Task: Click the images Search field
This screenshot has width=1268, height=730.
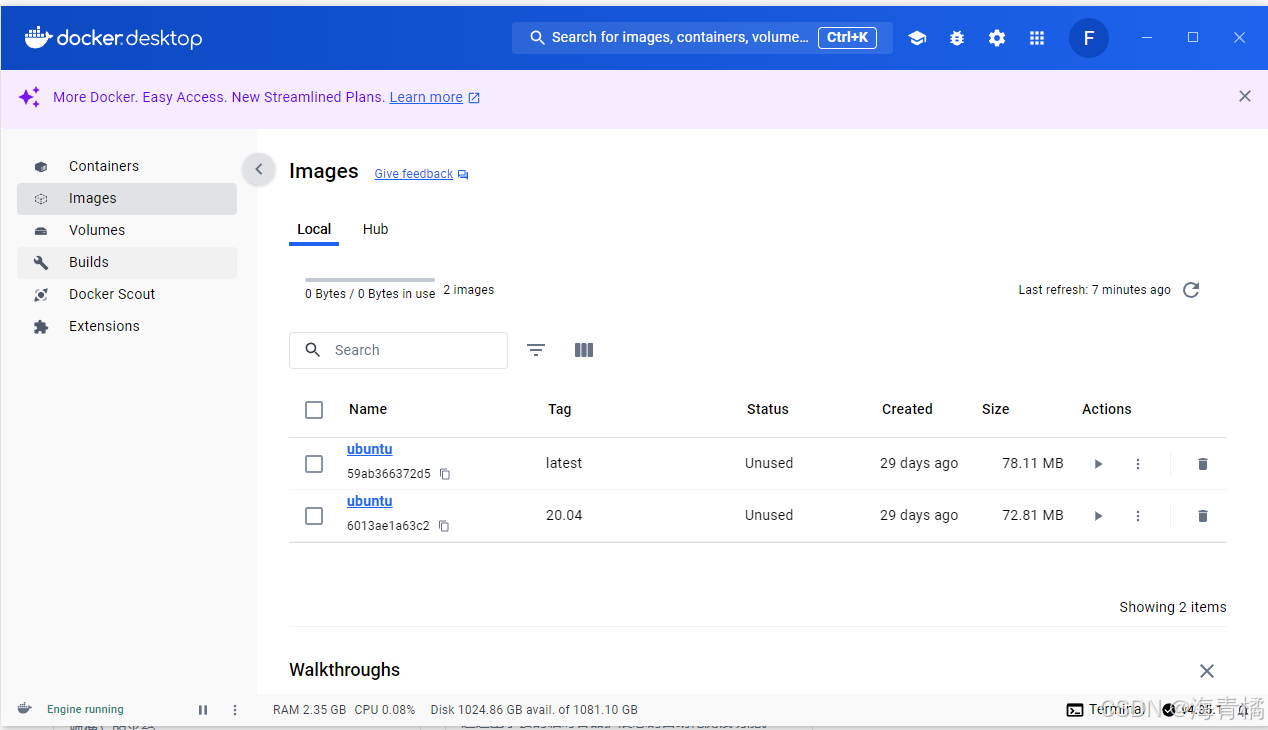Action: pyautogui.click(x=398, y=350)
